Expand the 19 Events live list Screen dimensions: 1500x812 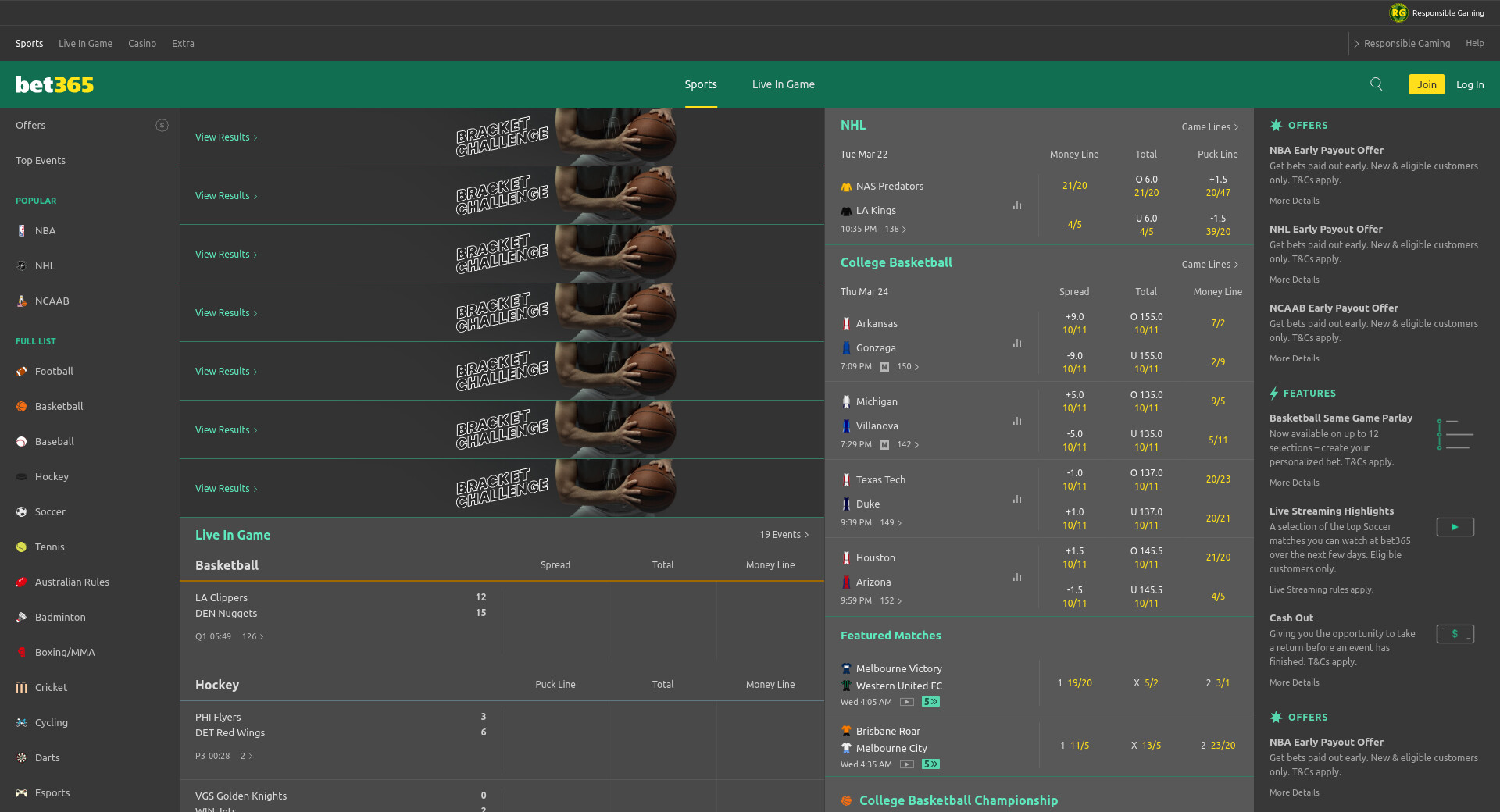pos(784,535)
